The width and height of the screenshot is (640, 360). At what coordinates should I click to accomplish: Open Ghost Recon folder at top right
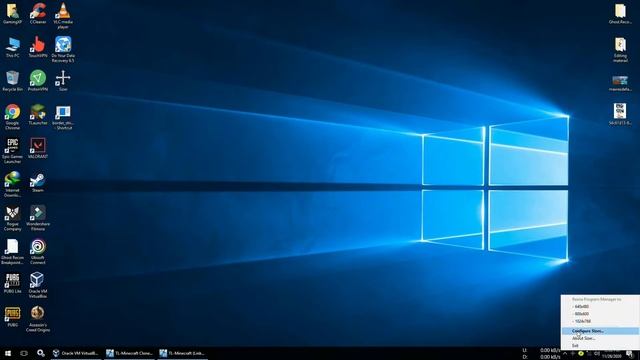(x=620, y=13)
